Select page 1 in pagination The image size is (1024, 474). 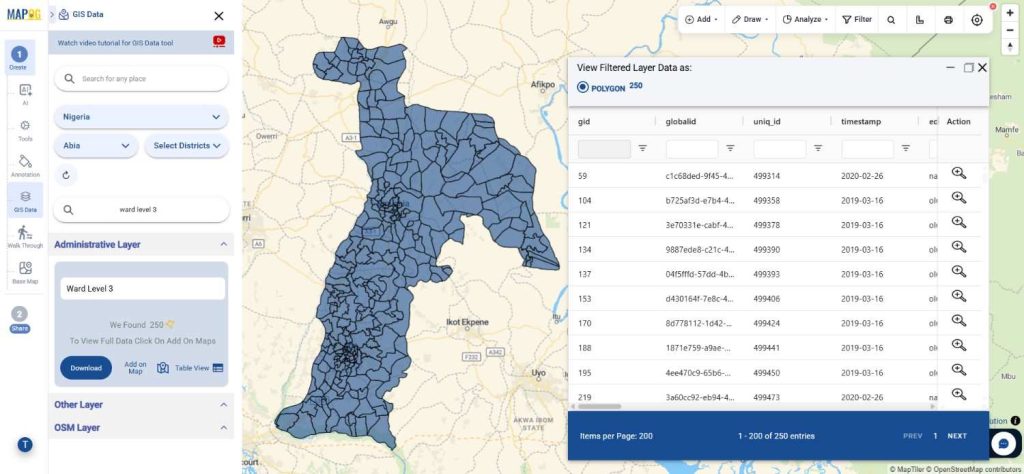click(935, 436)
